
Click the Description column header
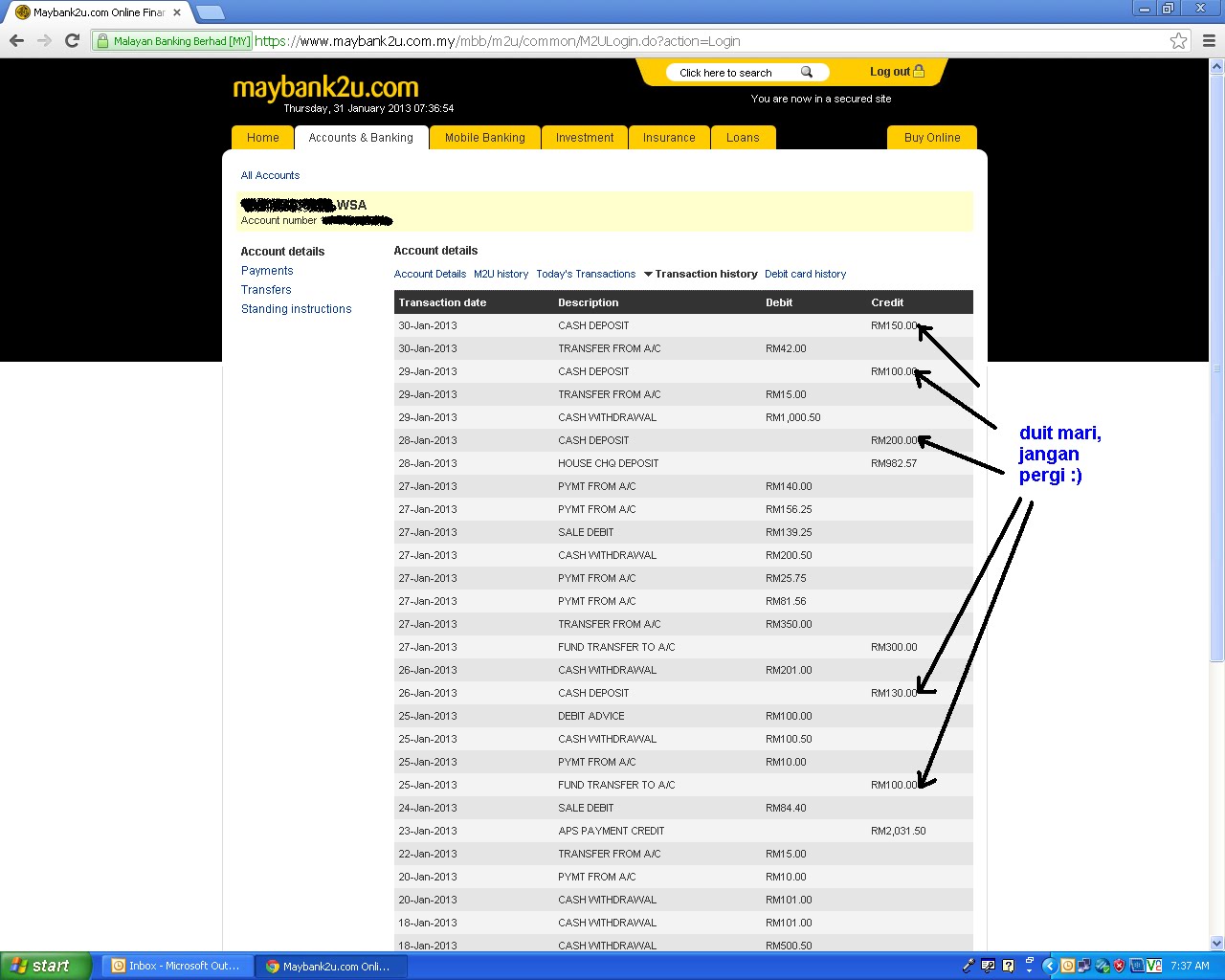pyautogui.click(x=588, y=302)
